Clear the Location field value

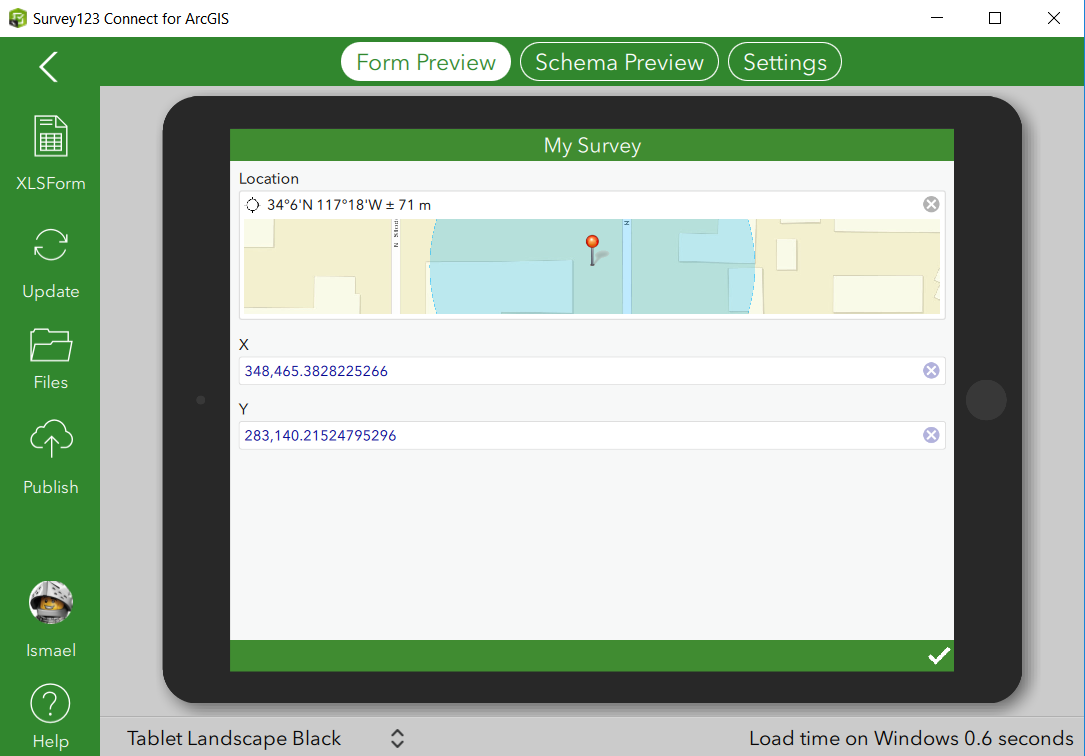pos(931,204)
